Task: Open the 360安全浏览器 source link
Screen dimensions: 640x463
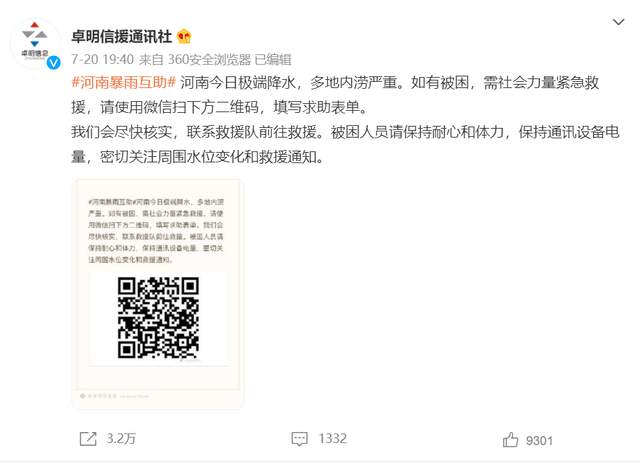Action: (x=209, y=60)
